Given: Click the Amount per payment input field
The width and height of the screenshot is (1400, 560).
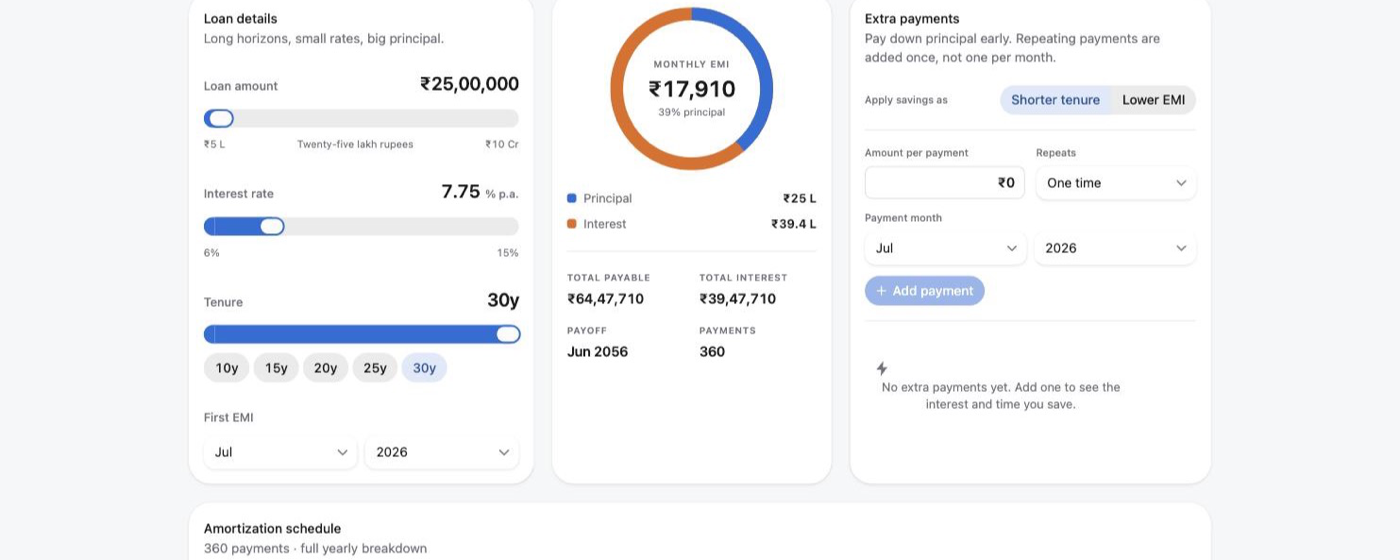Looking at the screenshot, I should pos(945,183).
